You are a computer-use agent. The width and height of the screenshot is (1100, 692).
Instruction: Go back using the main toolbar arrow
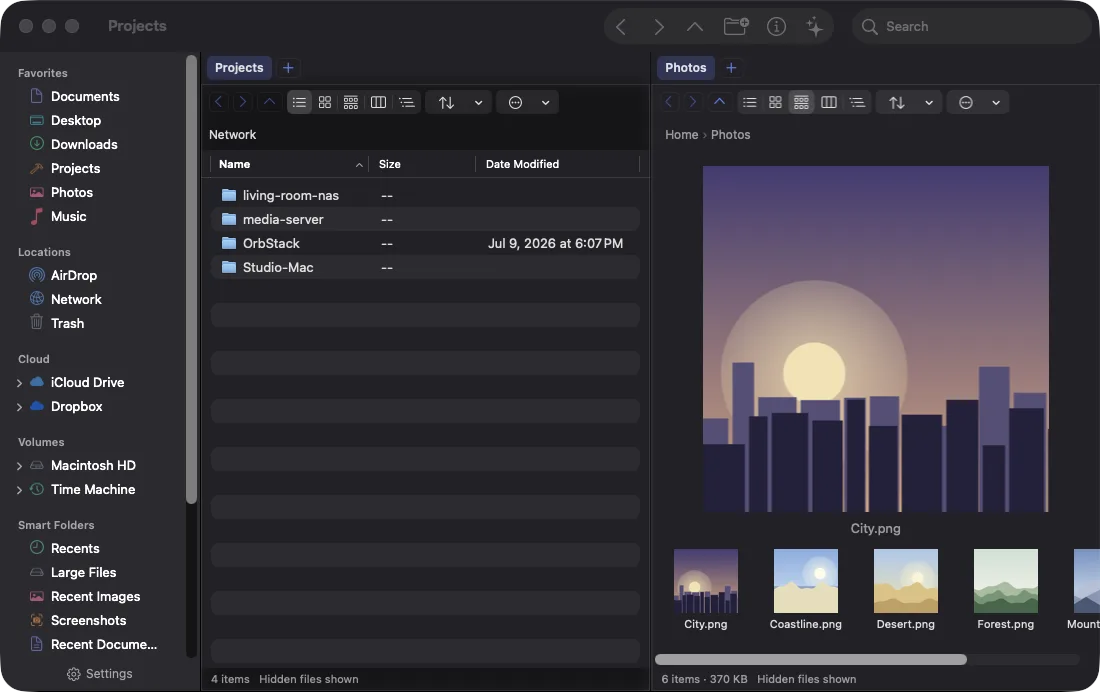[621, 27]
